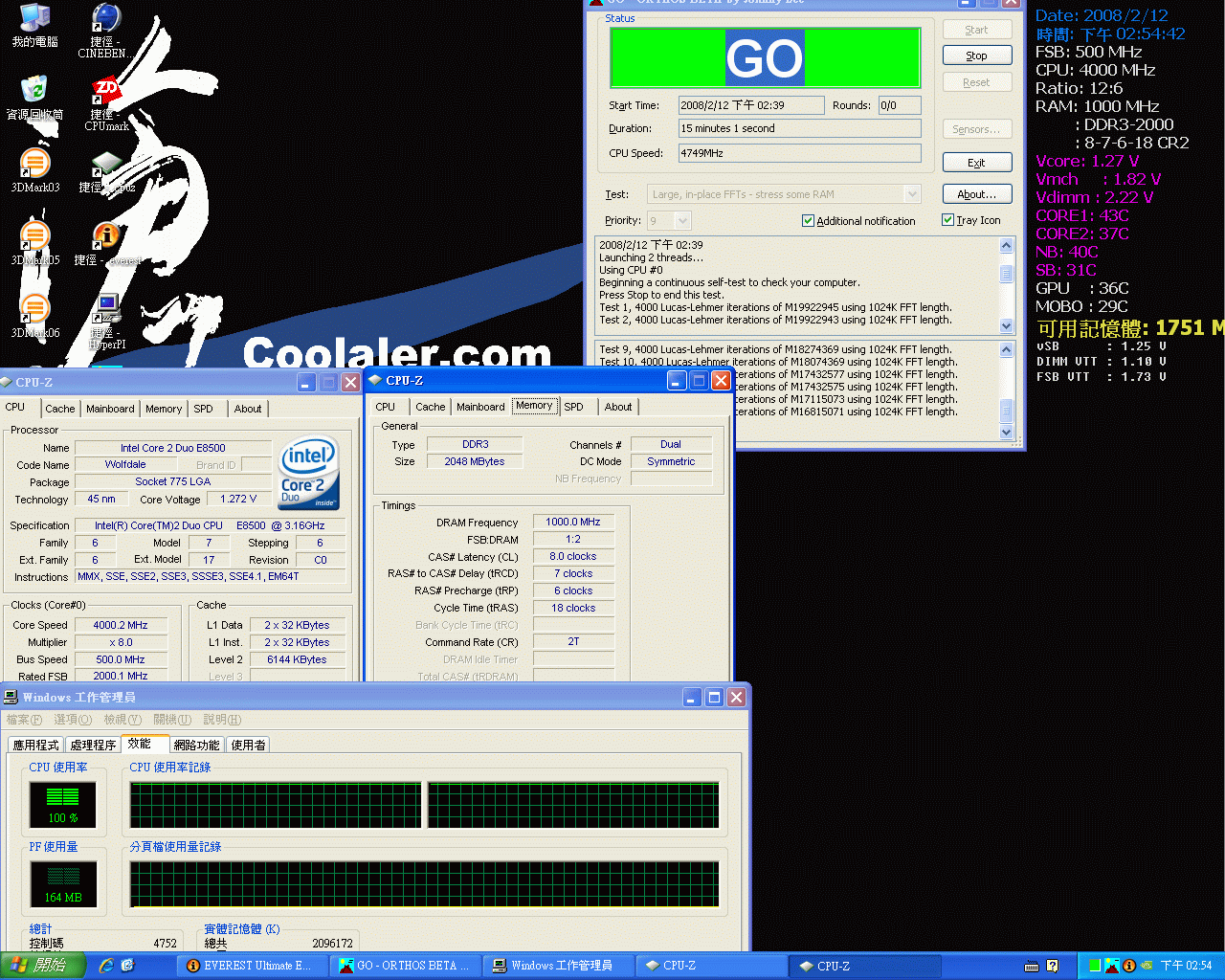This screenshot has height=980, width=1225.
Task: Switch to Cache tab in front CPU-Z window
Action: 430,407
